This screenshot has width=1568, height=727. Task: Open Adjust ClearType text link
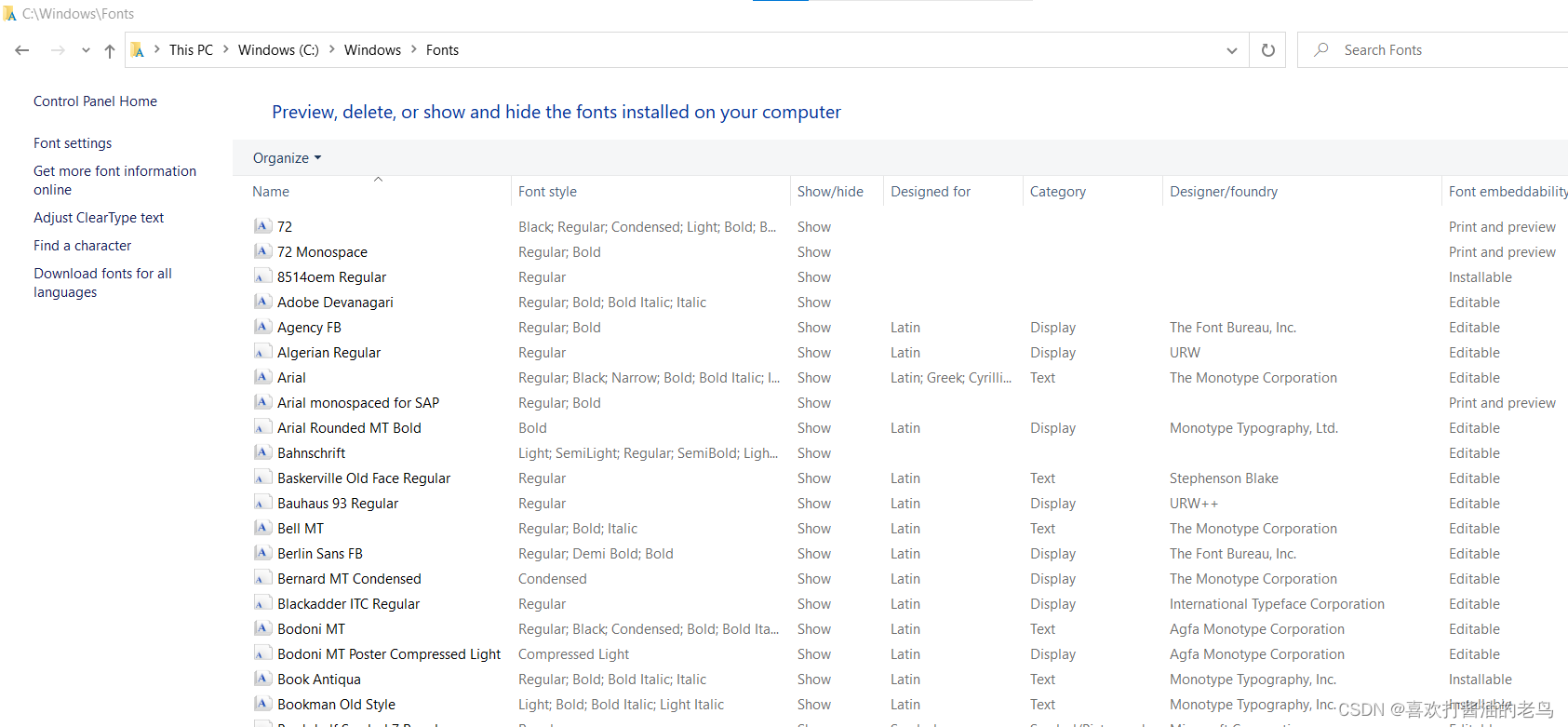click(99, 218)
